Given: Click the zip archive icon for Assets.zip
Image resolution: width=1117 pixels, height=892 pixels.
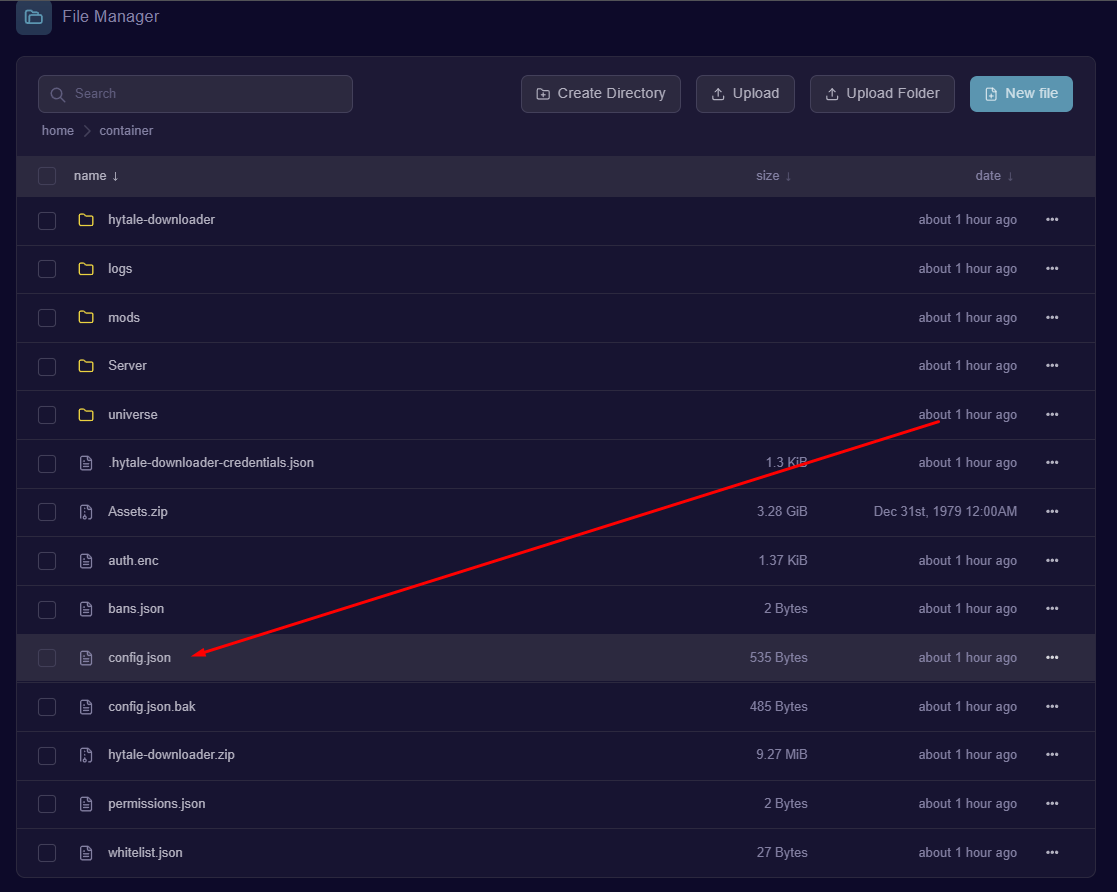Looking at the screenshot, I should [86, 512].
